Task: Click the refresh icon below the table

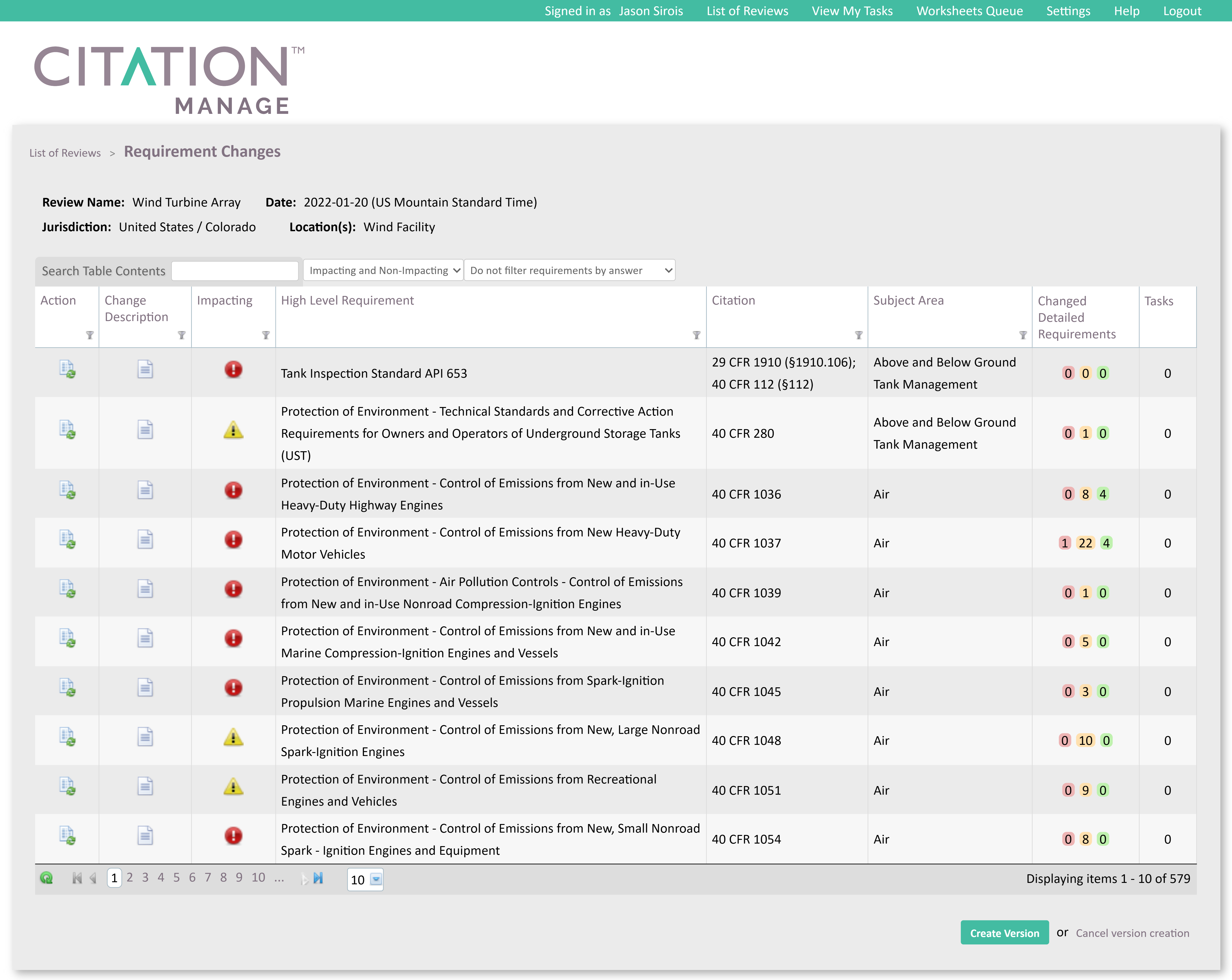Action: click(47, 878)
